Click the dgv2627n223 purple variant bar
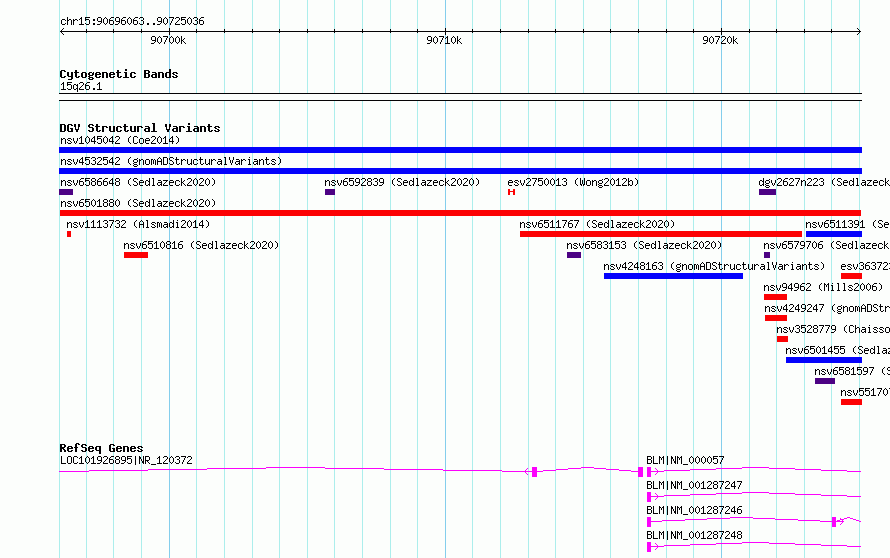The height and width of the screenshot is (558, 890). coord(767,192)
